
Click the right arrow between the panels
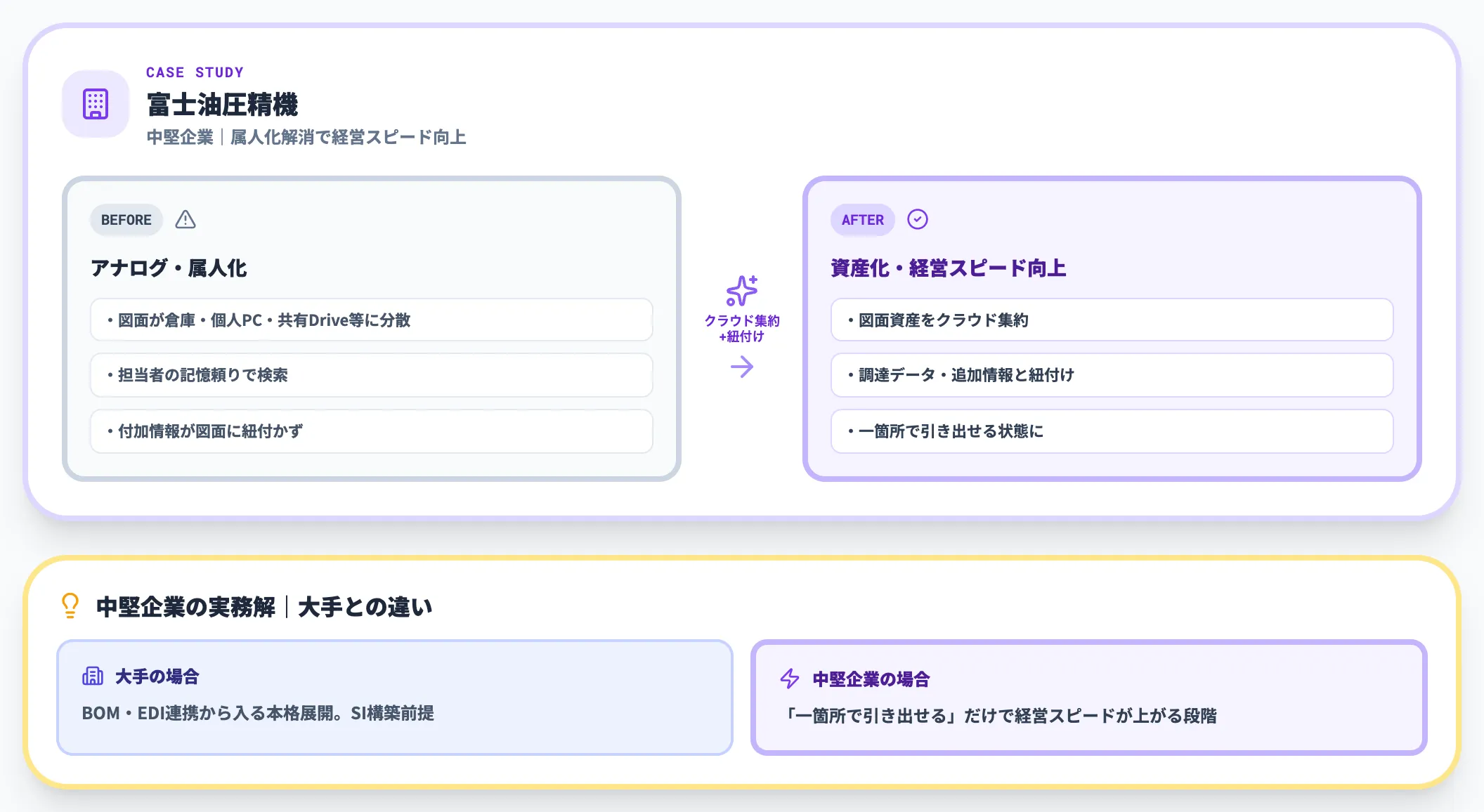coord(741,367)
